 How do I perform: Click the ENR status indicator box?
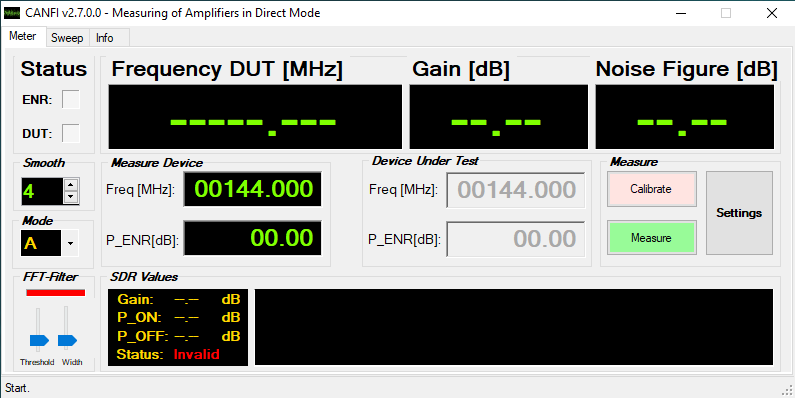(71, 99)
